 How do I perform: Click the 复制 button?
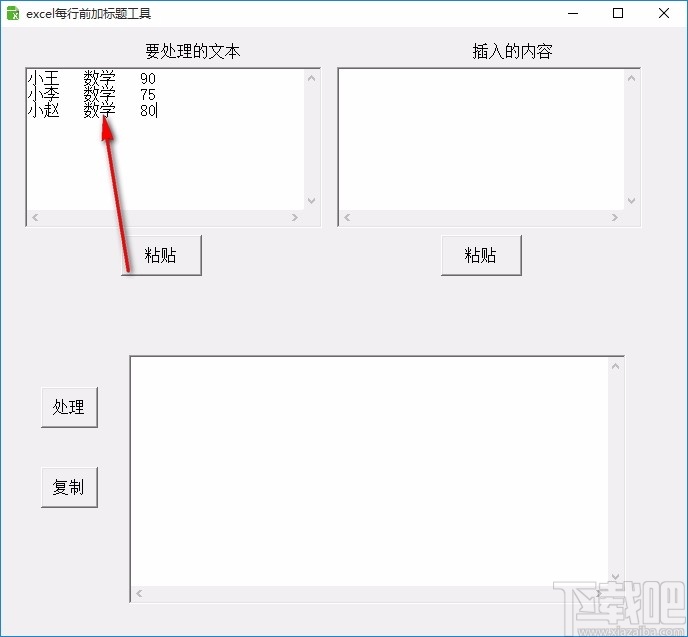(x=69, y=487)
